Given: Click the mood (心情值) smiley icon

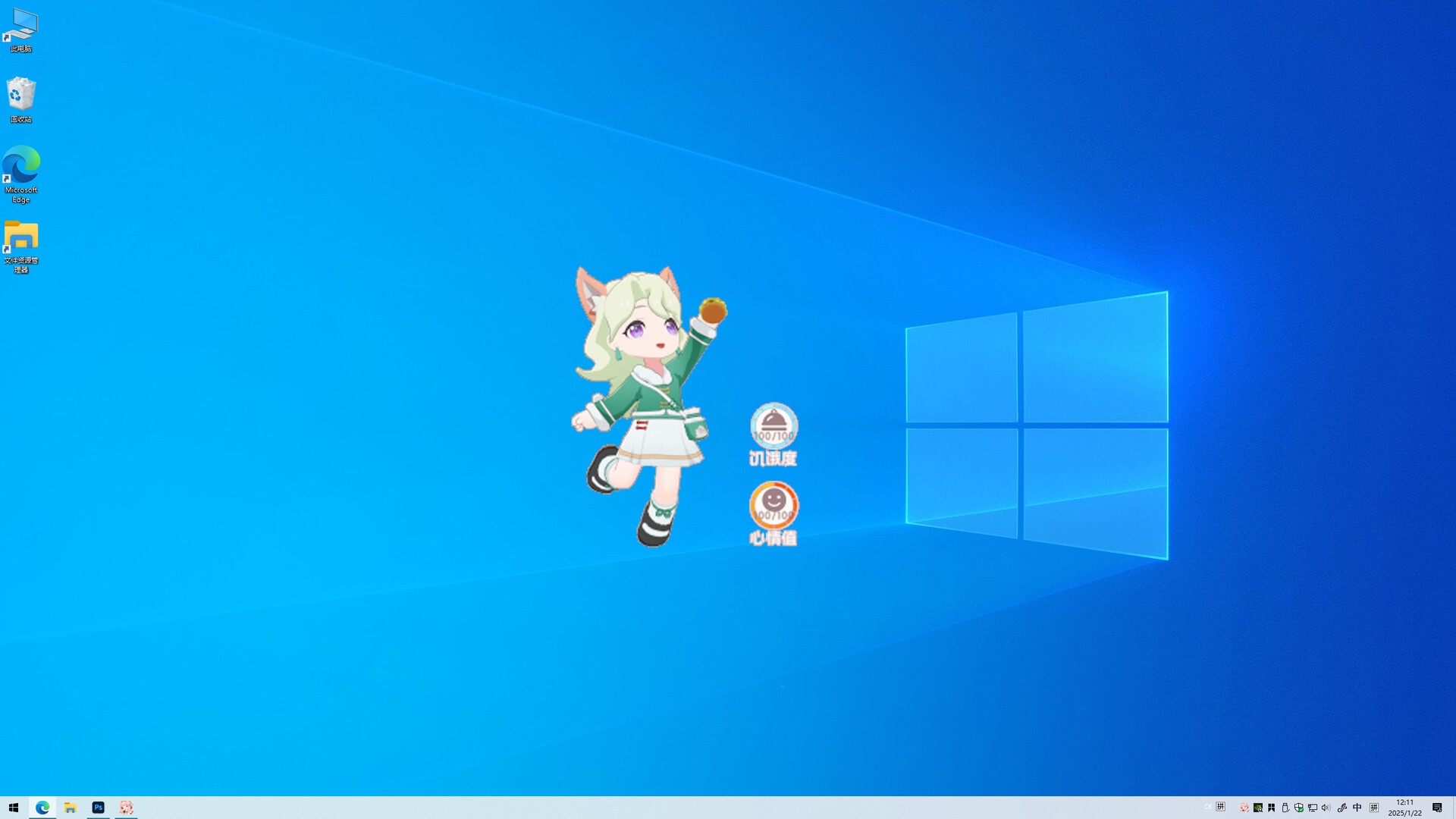Looking at the screenshot, I should point(773,505).
